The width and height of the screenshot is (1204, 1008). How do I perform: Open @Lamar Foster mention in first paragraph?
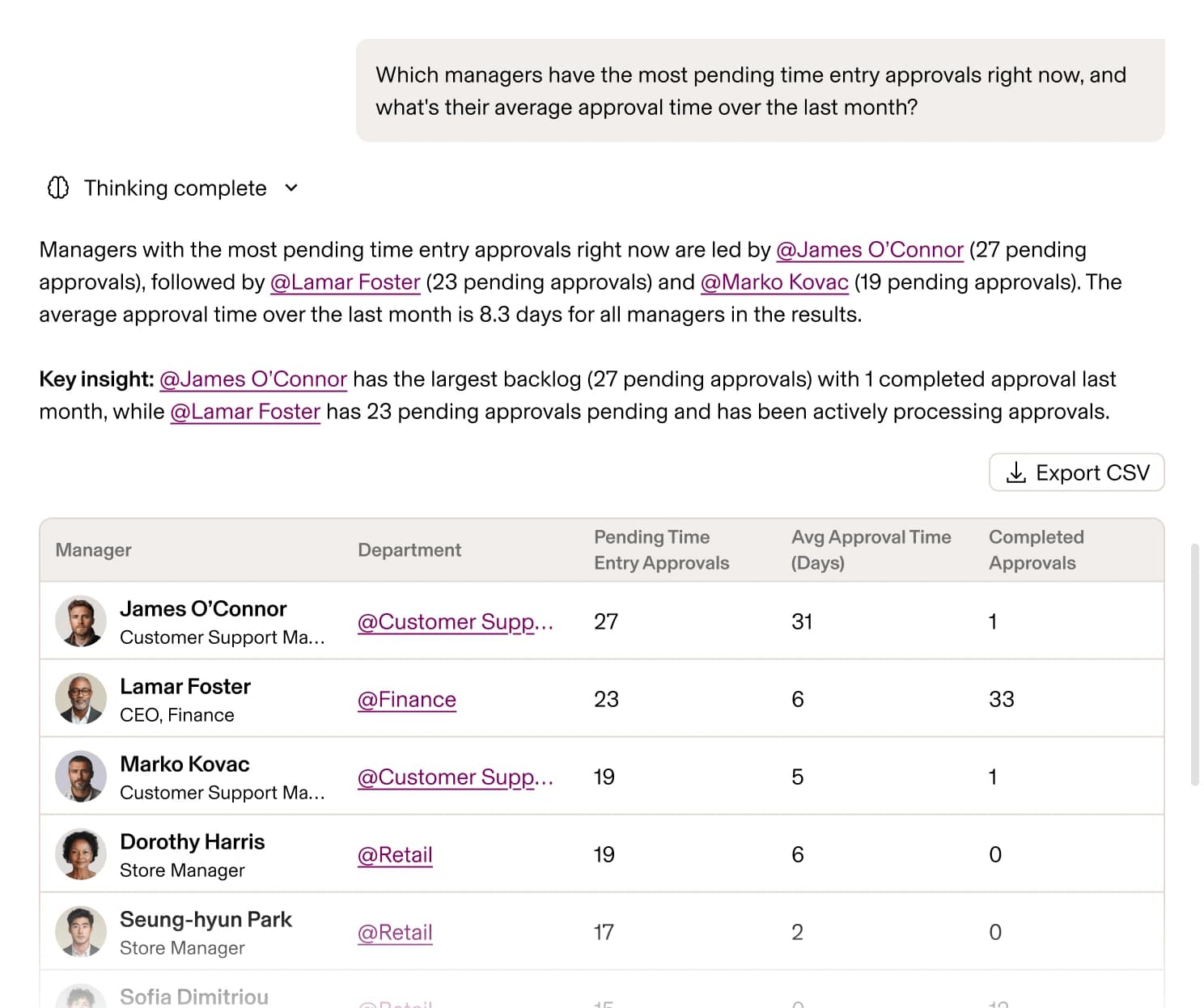(x=346, y=282)
